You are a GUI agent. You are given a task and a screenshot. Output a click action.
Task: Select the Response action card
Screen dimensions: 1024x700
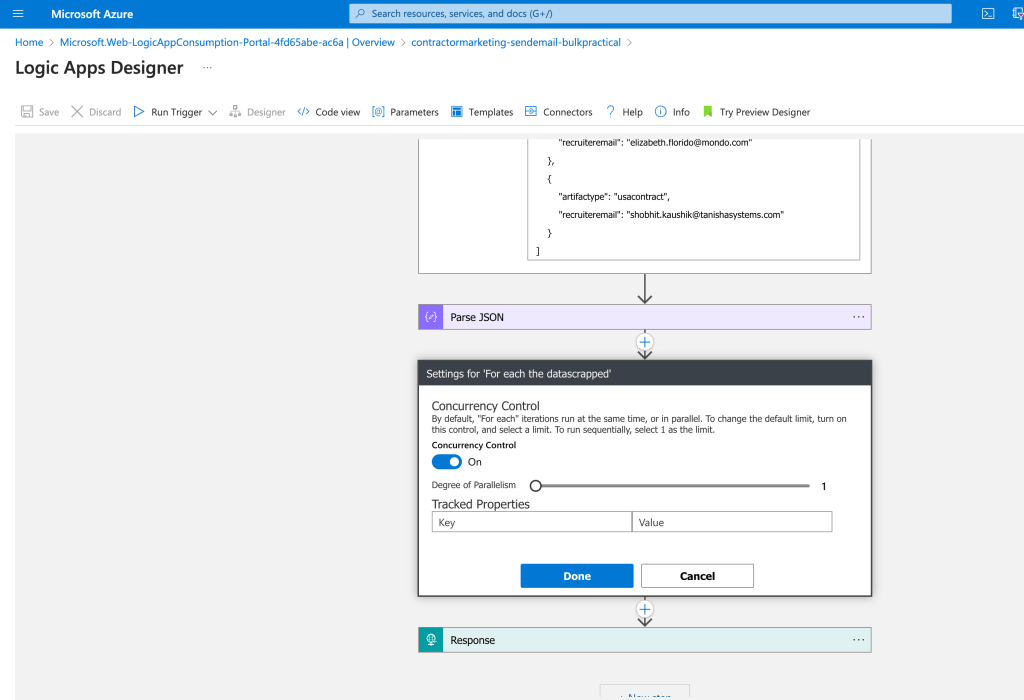(x=645, y=640)
